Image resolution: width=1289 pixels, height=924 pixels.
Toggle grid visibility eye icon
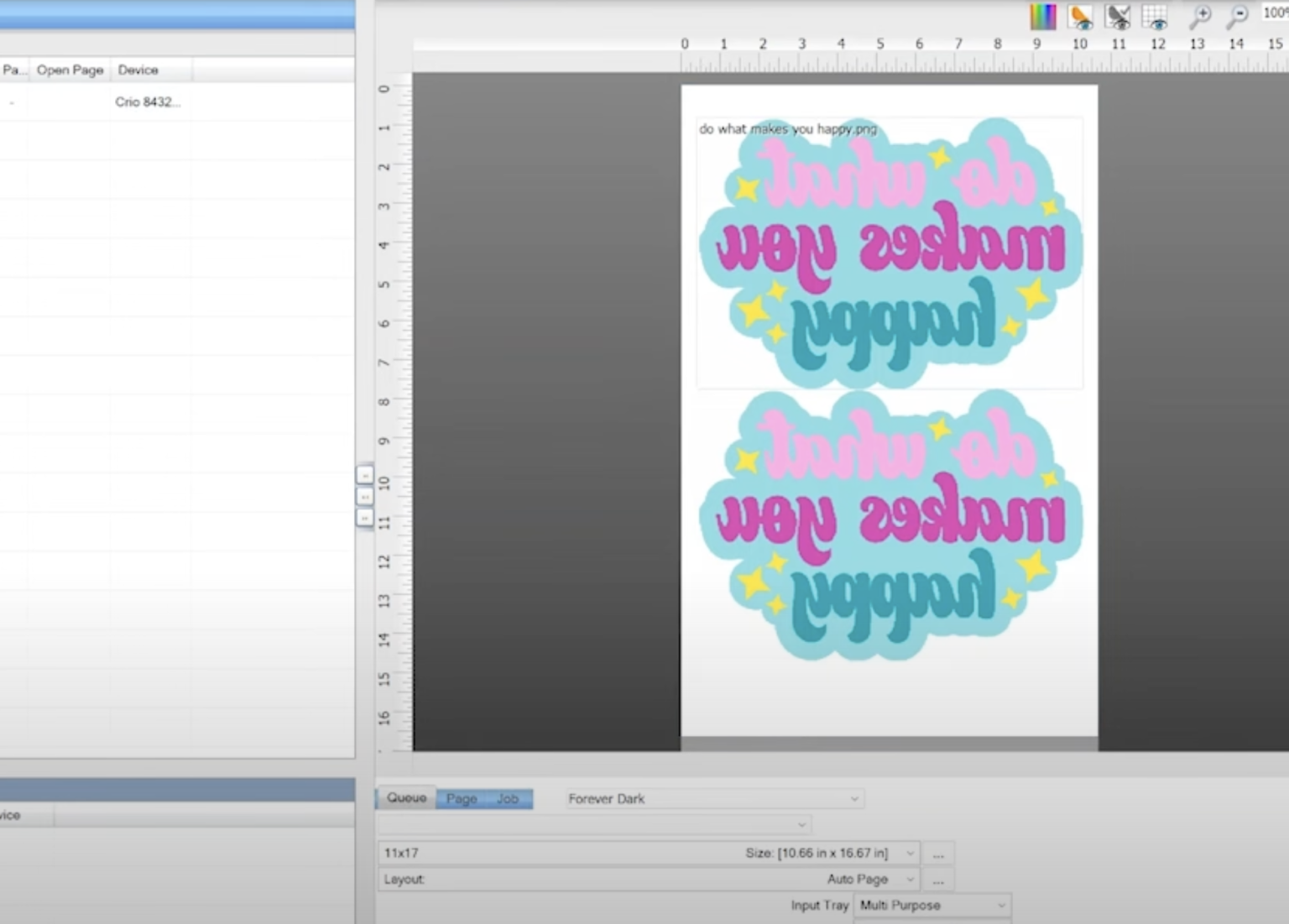tap(1156, 16)
